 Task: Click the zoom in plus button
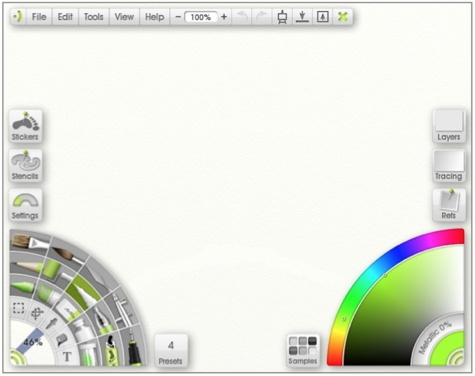224,17
